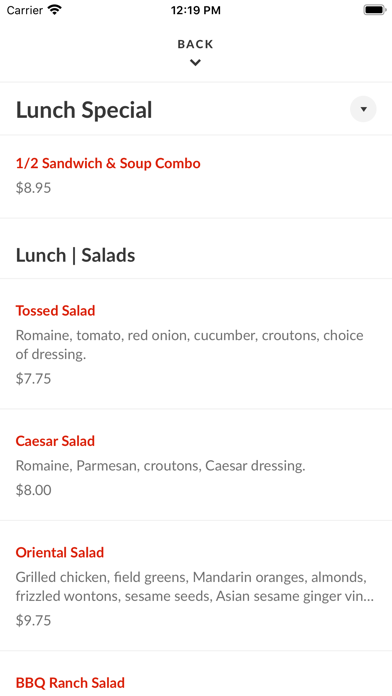Tap the $9.75 Oriental Salad price
This screenshot has width=392, height=696.
point(33,620)
